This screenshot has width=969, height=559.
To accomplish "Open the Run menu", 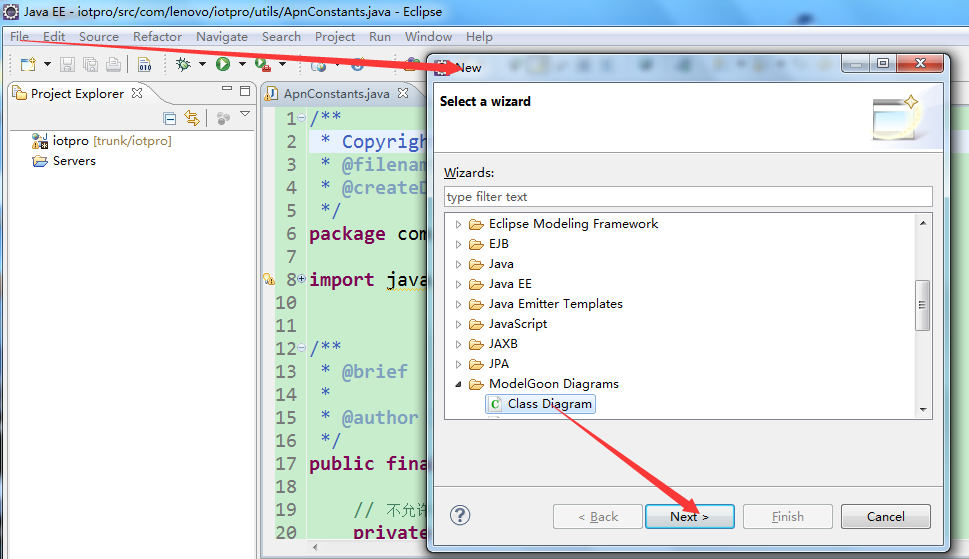I will (379, 36).
